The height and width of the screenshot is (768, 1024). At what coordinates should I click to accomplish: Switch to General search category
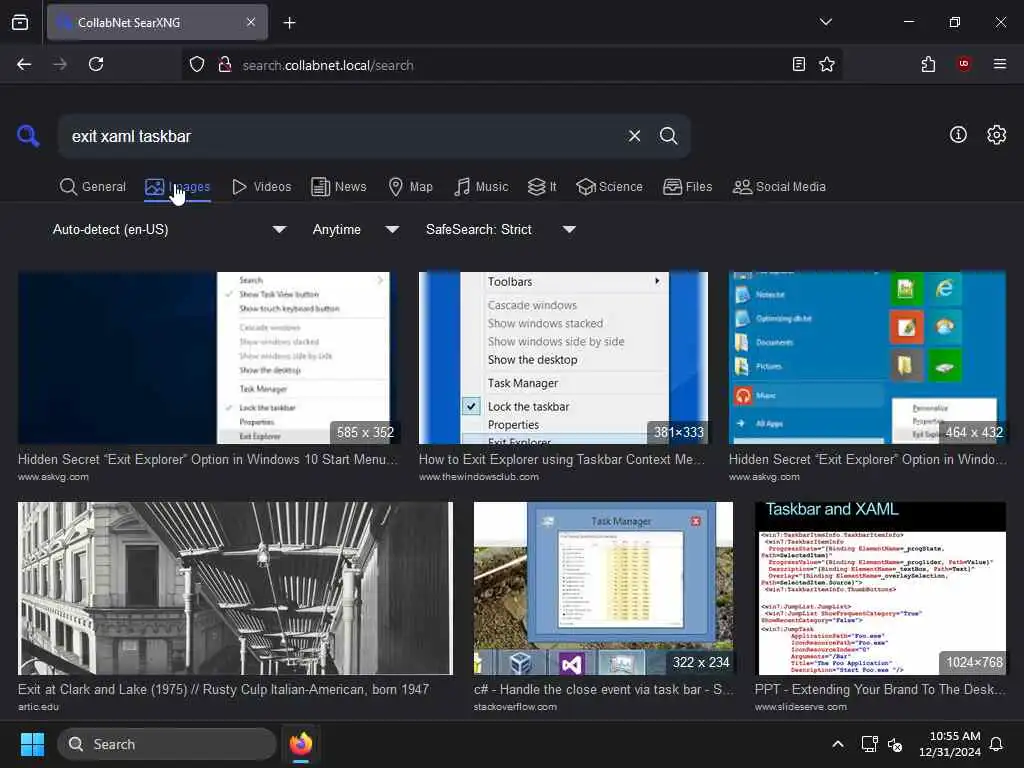click(93, 187)
